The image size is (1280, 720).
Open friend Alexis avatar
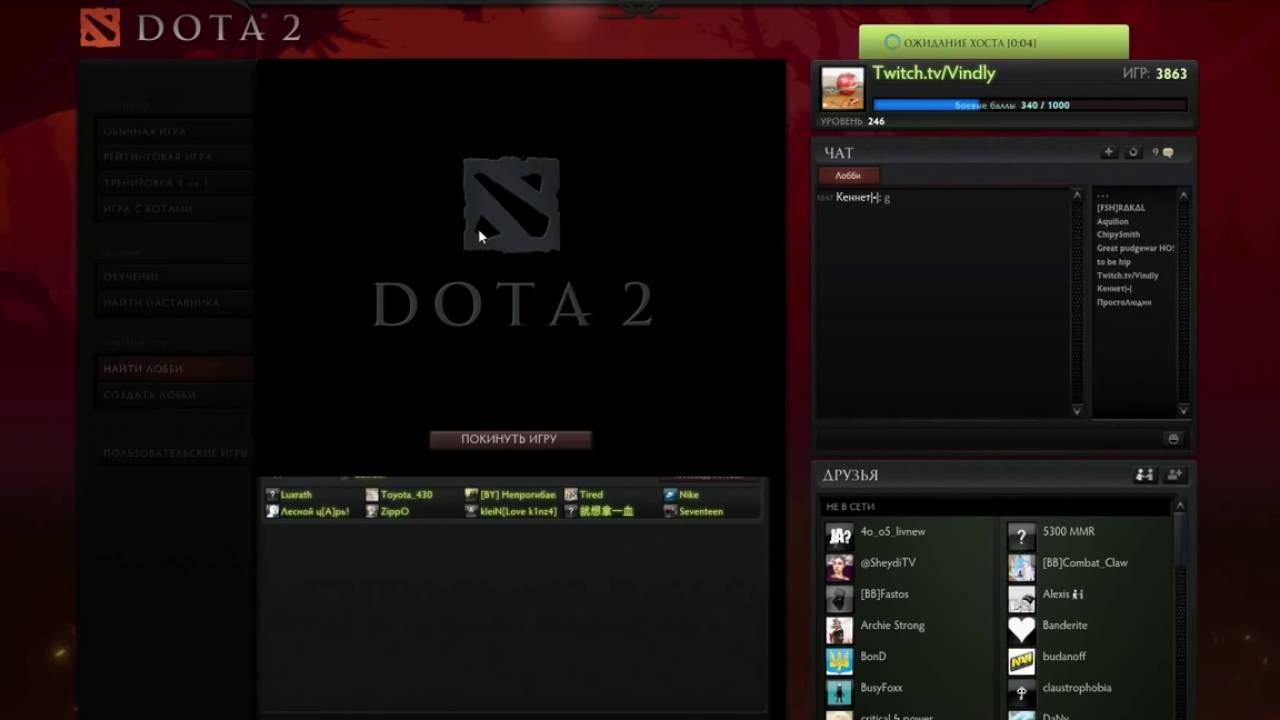pos(1021,599)
